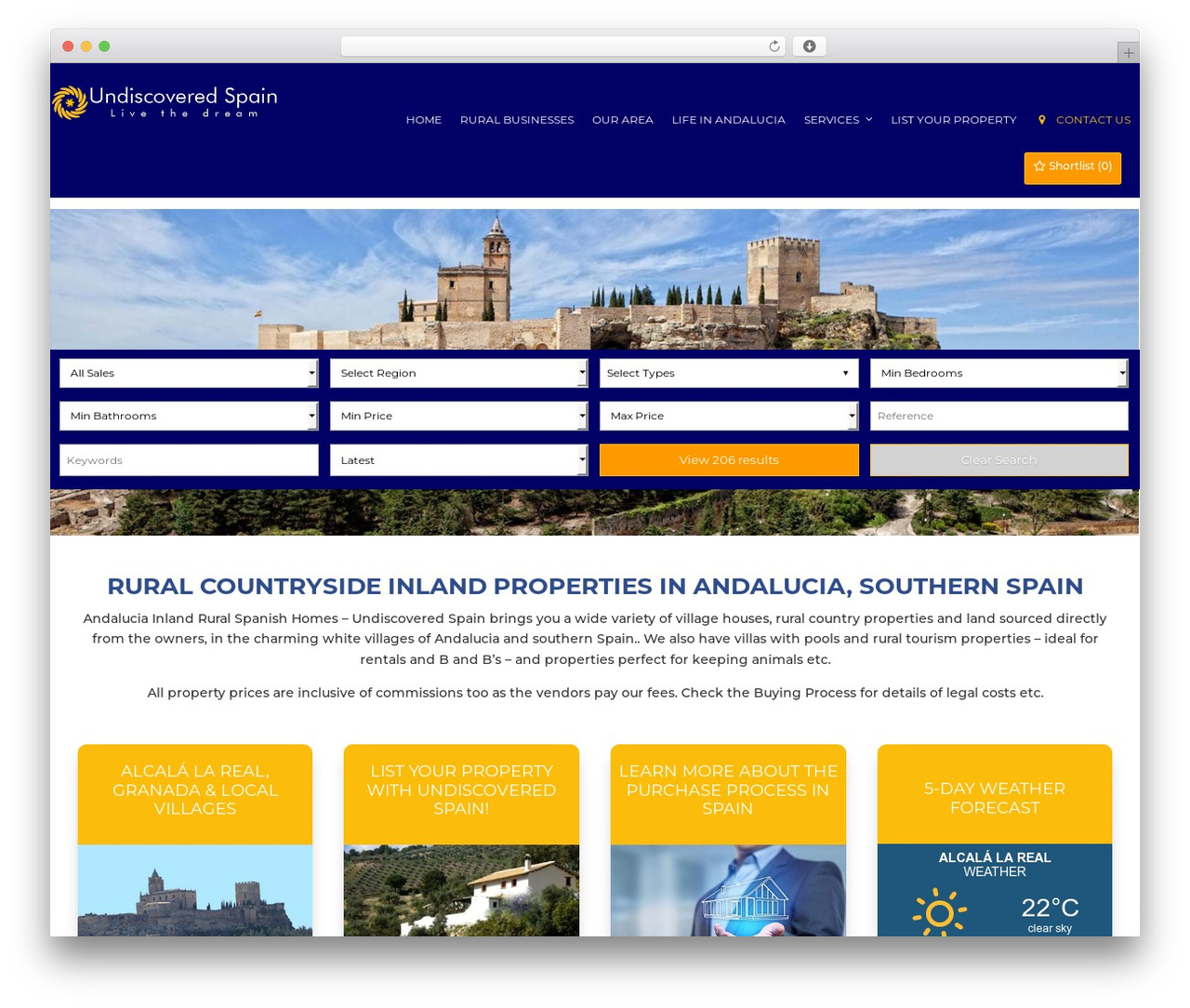
Task: Navigate to Our Area
Action: click(x=623, y=120)
